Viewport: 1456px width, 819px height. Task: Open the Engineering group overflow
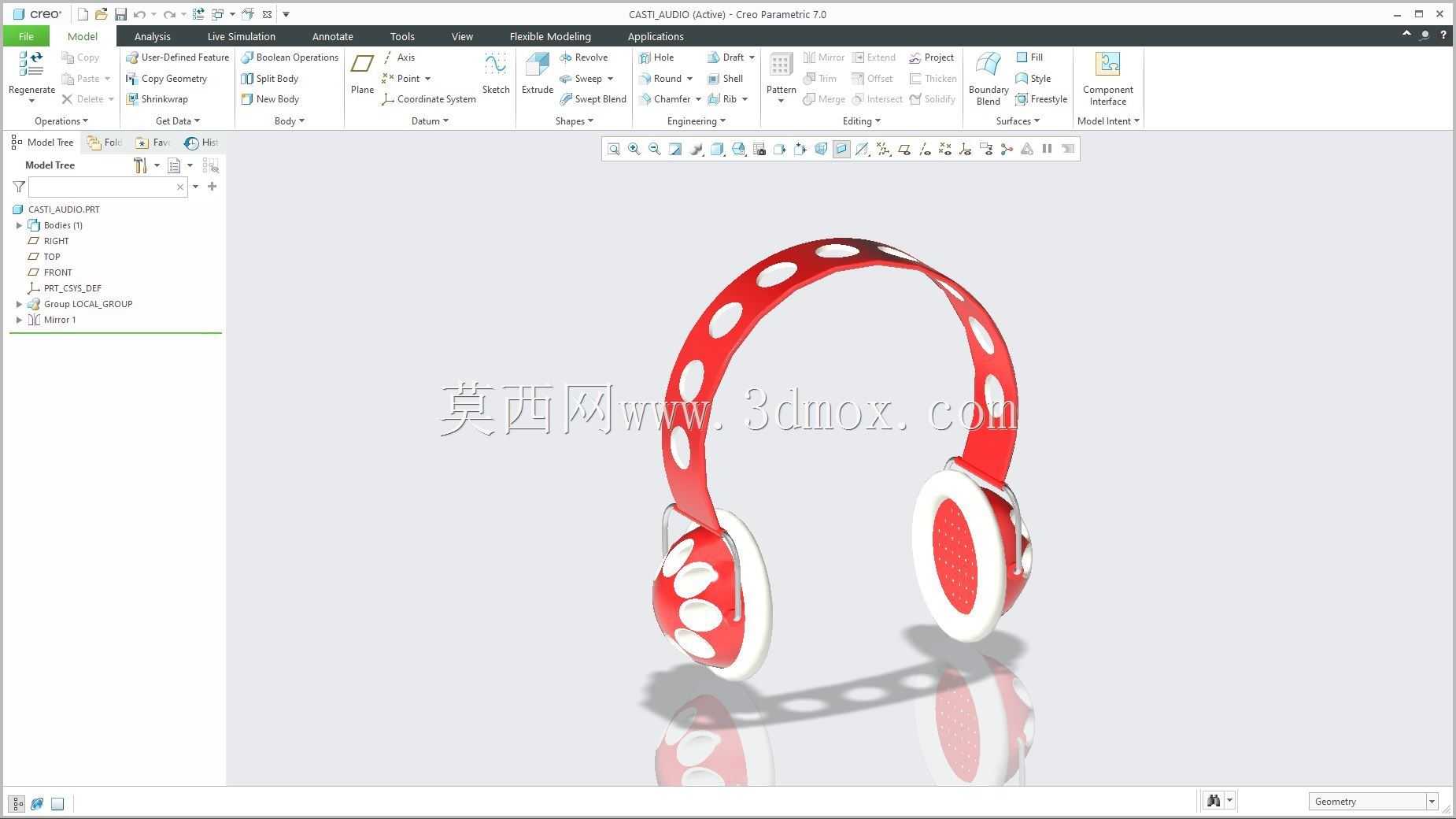point(697,121)
